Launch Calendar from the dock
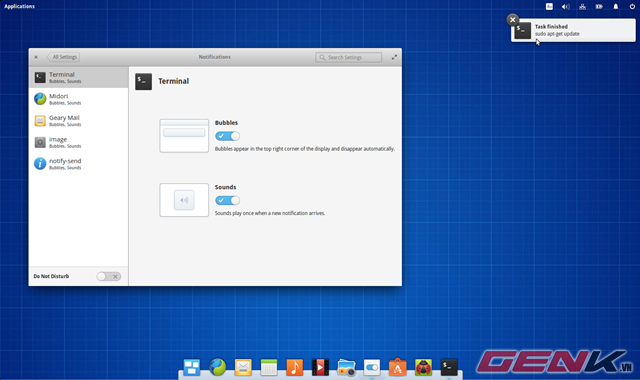 point(269,367)
